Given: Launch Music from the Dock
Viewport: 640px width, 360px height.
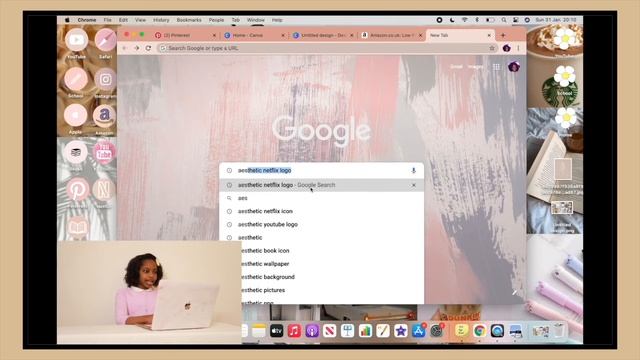Looking at the screenshot, I should pyautogui.click(x=294, y=331).
